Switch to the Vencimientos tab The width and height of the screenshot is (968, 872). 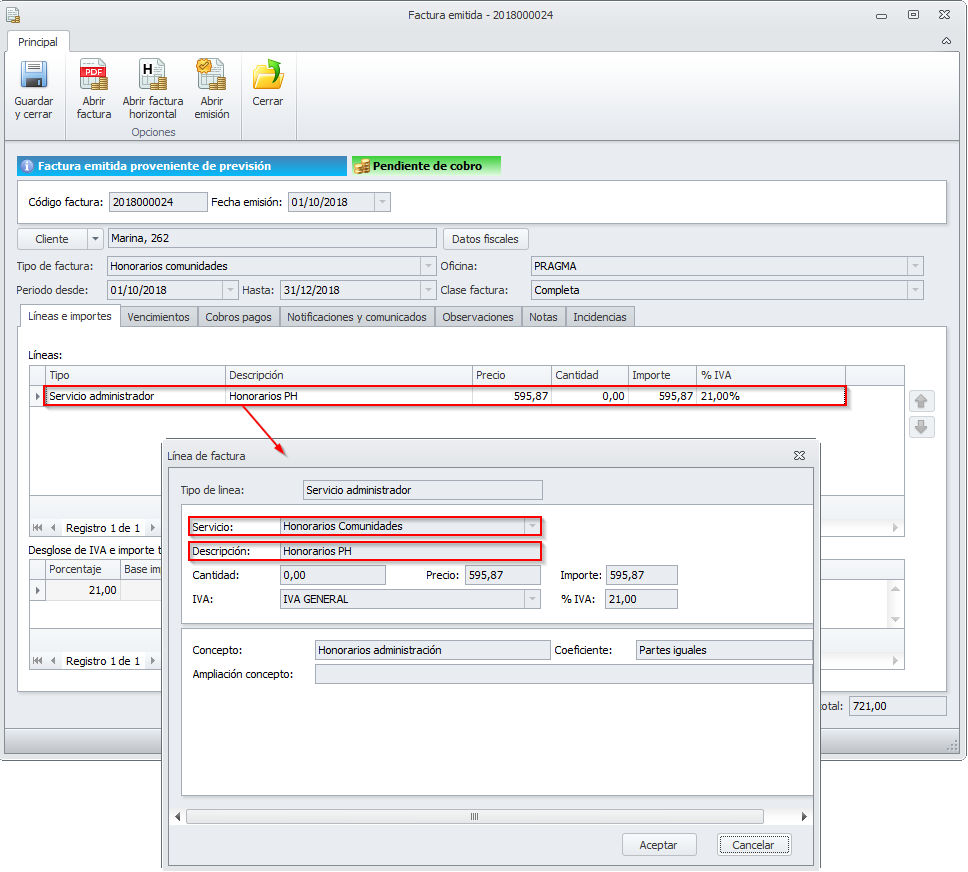coord(158,317)
